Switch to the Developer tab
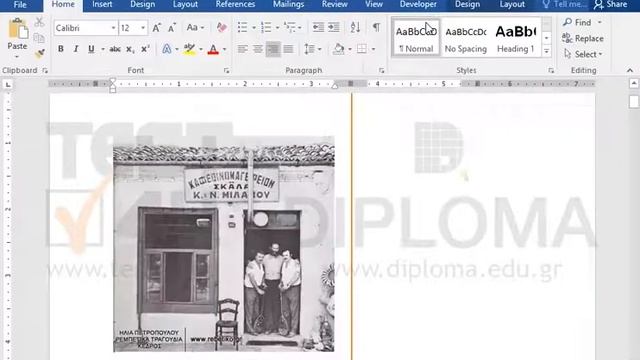This screenshot has width=640, height=360. 418,5
